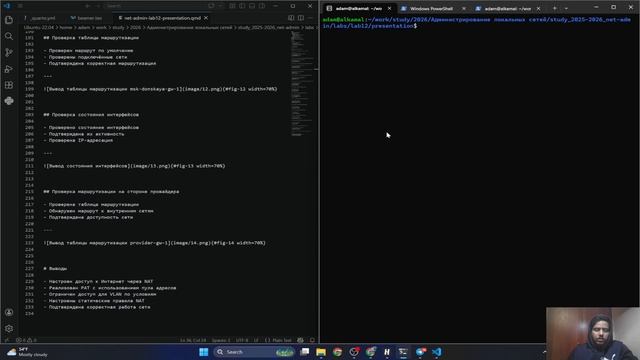Click the Ln/Col cursor position indicator
Image resolution: width=640 pixels, height=360 pixels.
tap(193, 340)
